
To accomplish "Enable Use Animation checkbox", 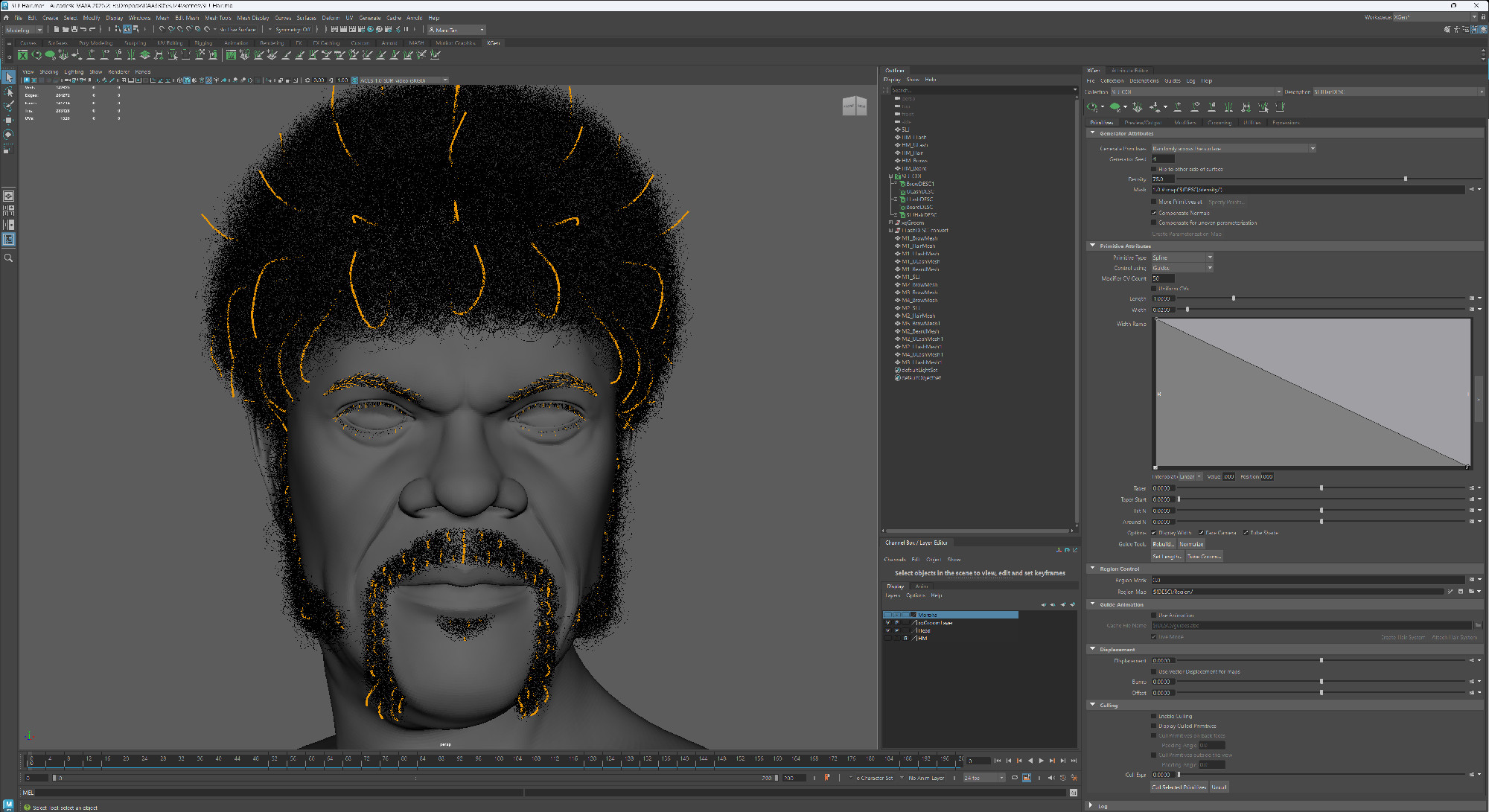I will [1154, 616].
